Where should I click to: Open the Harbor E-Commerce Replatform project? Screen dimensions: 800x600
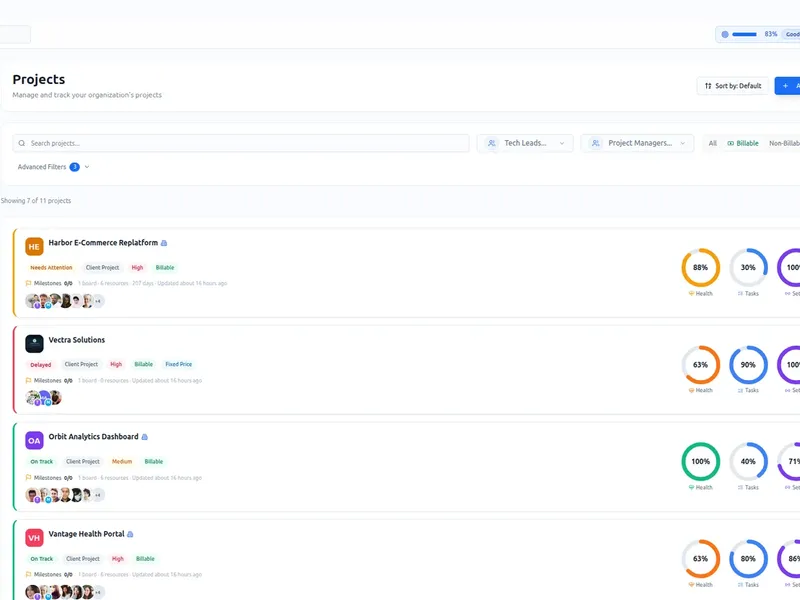click(x=103, y=243)
